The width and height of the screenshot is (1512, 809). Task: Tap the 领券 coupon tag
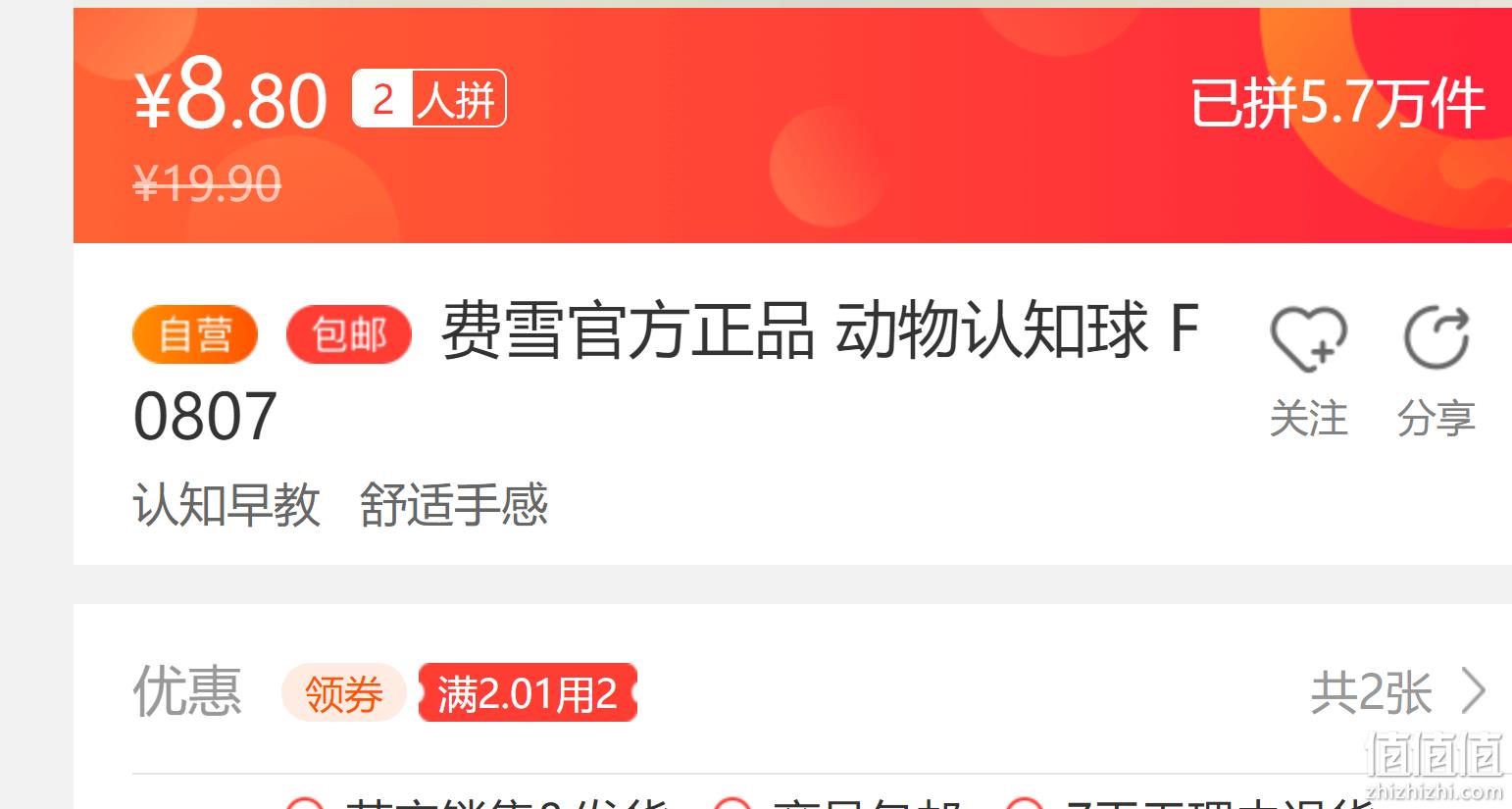point(343,693)
